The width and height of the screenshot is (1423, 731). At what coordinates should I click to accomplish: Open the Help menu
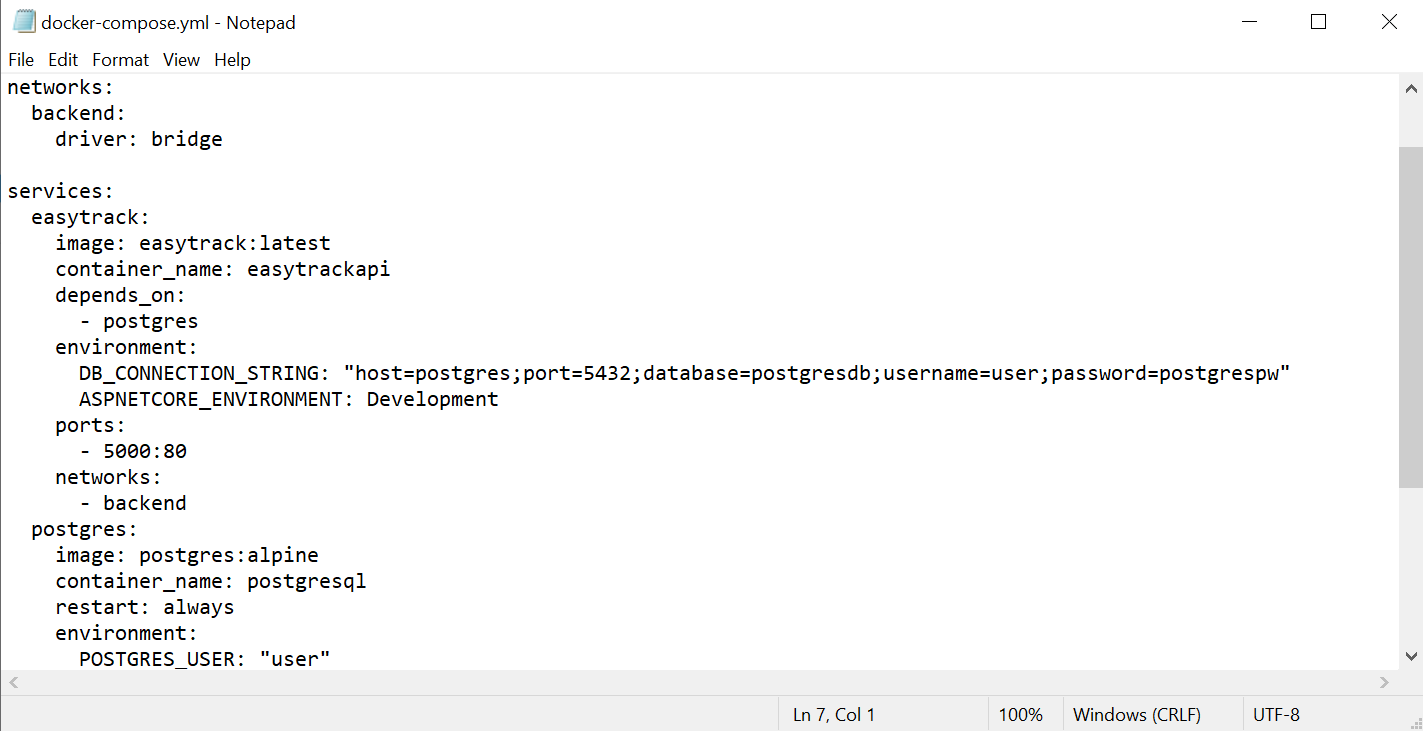(232, 60)
